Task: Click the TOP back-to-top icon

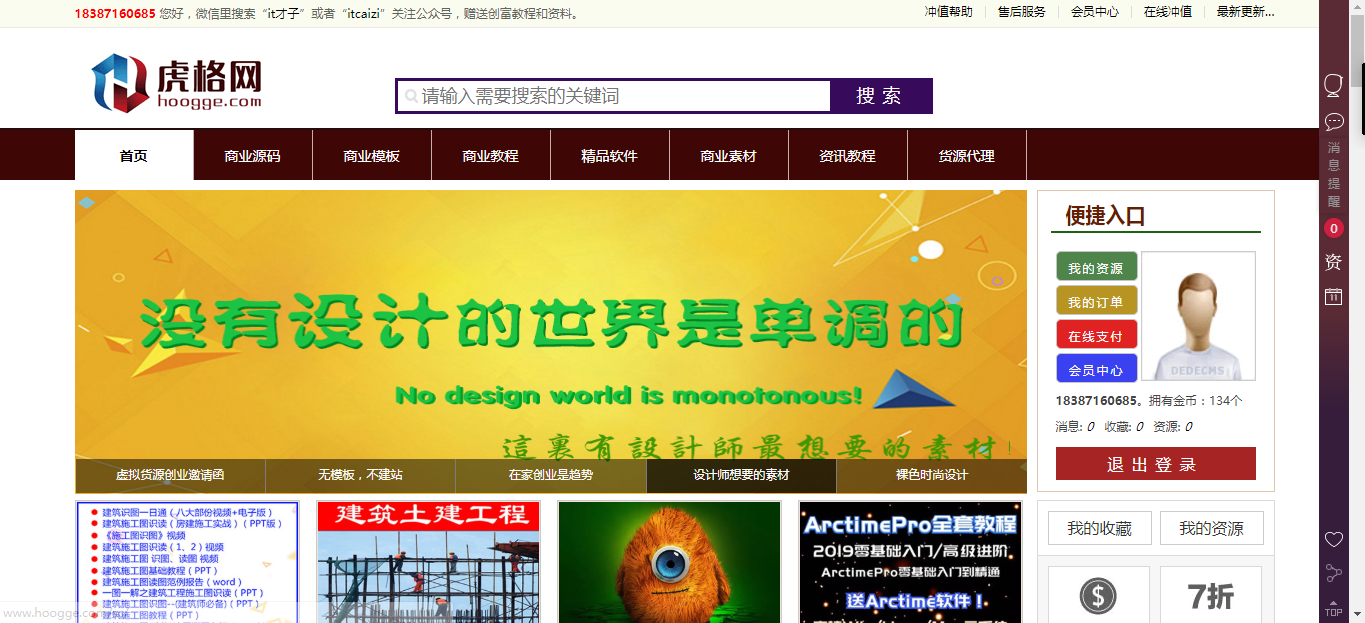Action: [x=1334, y=607]
